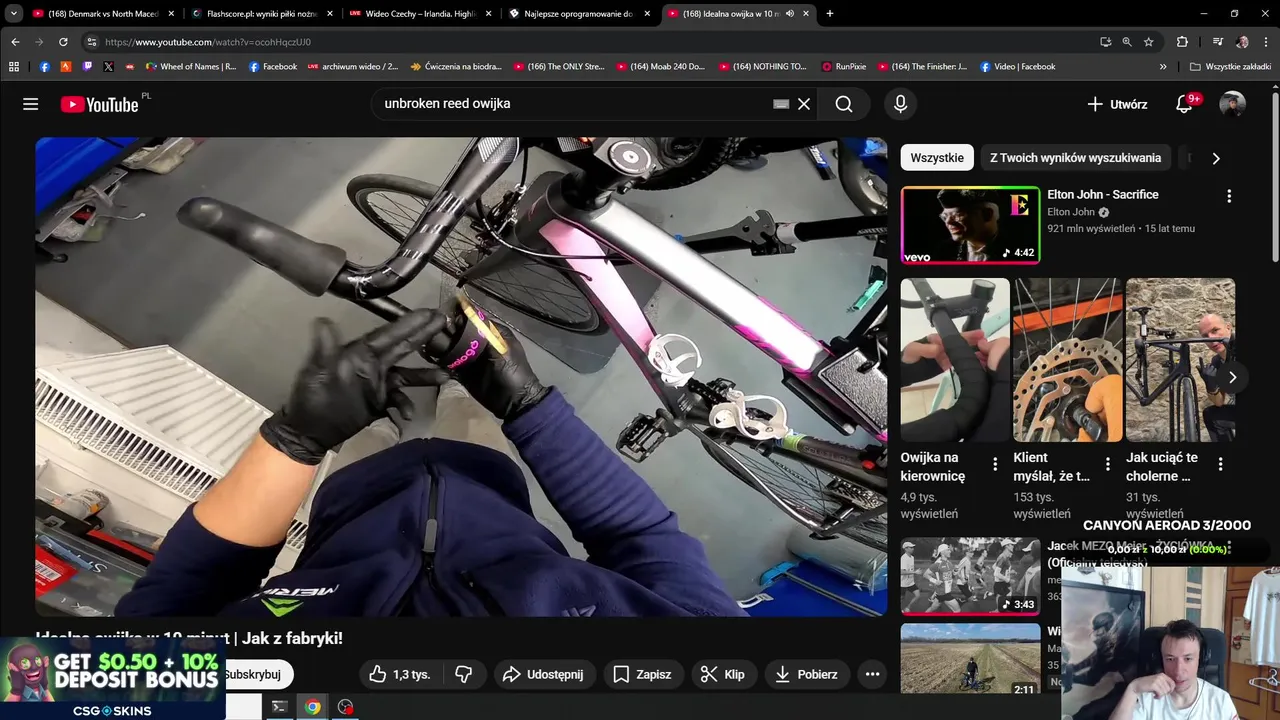1280x720 pixels.
Task: Open the browser three-dot menu
Action: coord(1265,42)
